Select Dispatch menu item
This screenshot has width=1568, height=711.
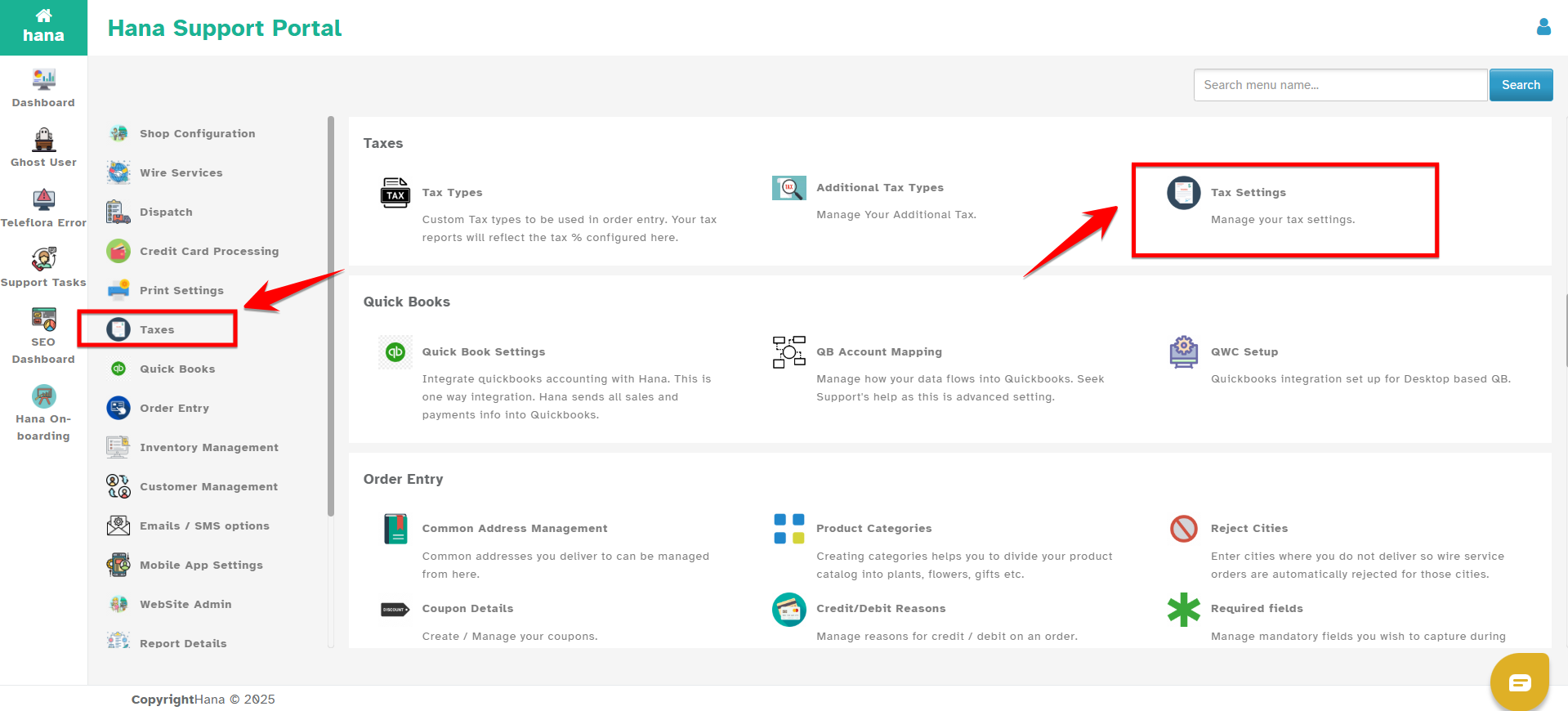167,212
